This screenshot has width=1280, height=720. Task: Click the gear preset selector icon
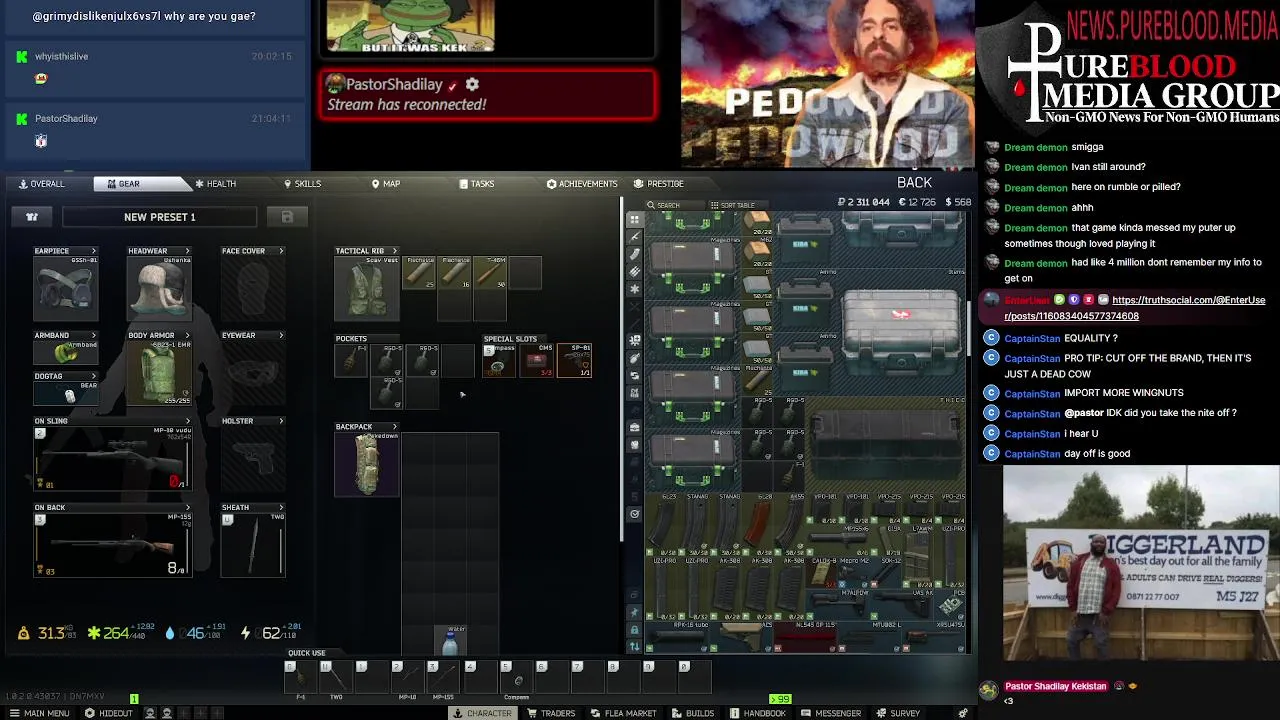[x=32, y=217]
